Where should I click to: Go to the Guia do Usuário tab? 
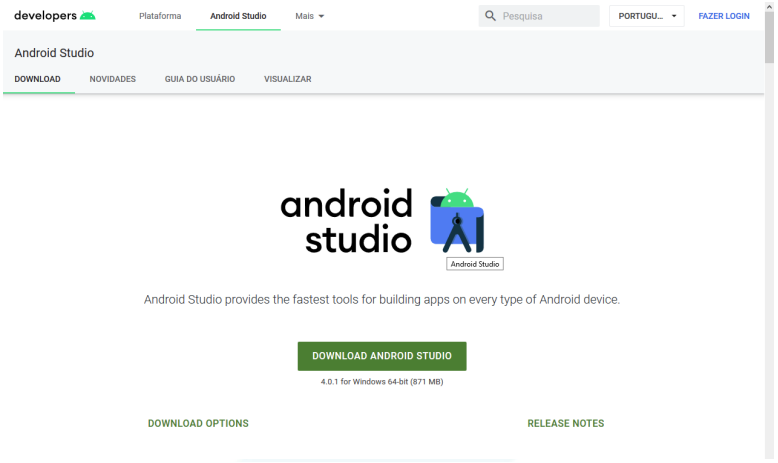coord(200,79)
